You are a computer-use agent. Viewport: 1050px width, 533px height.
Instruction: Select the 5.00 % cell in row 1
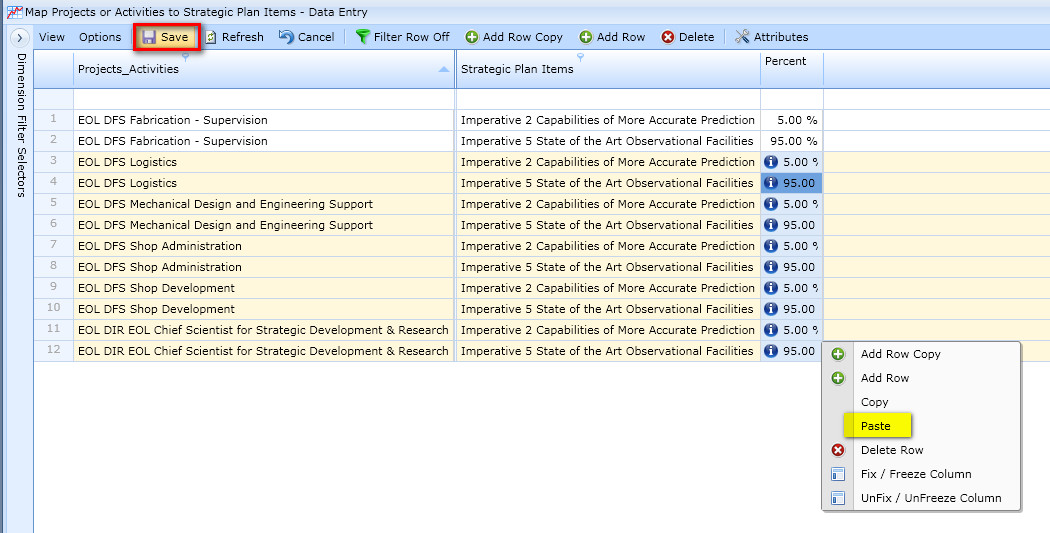pyautogui.click(x=792, y=120)
